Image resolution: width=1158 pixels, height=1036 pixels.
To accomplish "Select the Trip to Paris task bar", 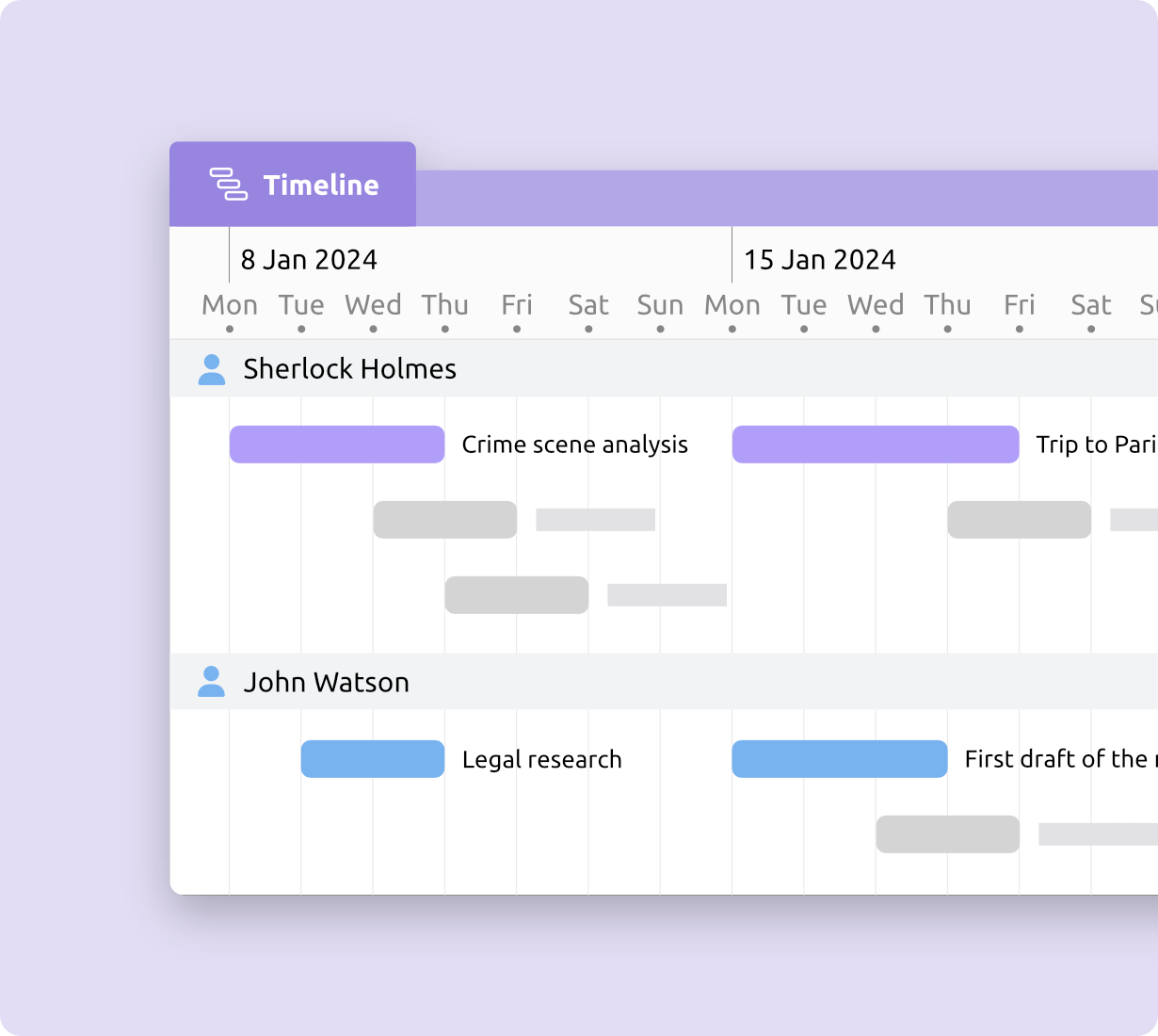I will (x=875, y=444).
